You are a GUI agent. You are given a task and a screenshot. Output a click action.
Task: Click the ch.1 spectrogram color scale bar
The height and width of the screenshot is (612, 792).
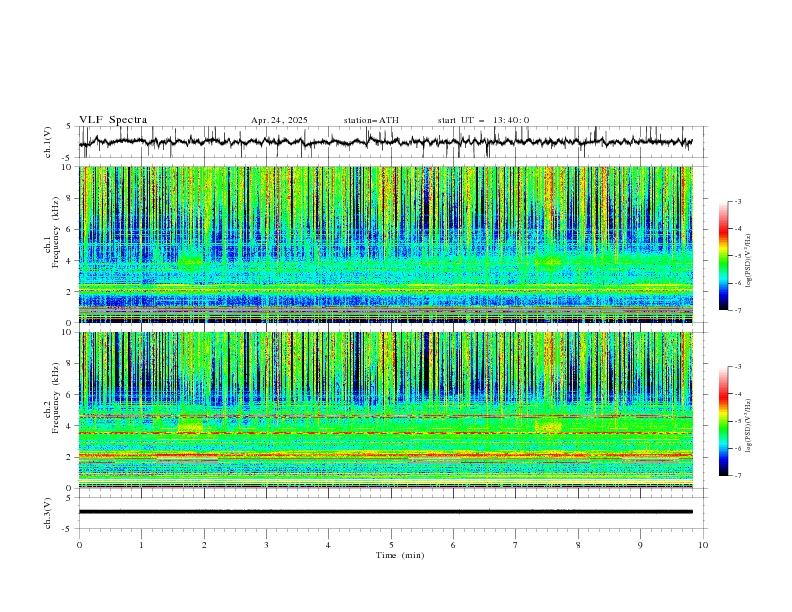pos(723,256)
